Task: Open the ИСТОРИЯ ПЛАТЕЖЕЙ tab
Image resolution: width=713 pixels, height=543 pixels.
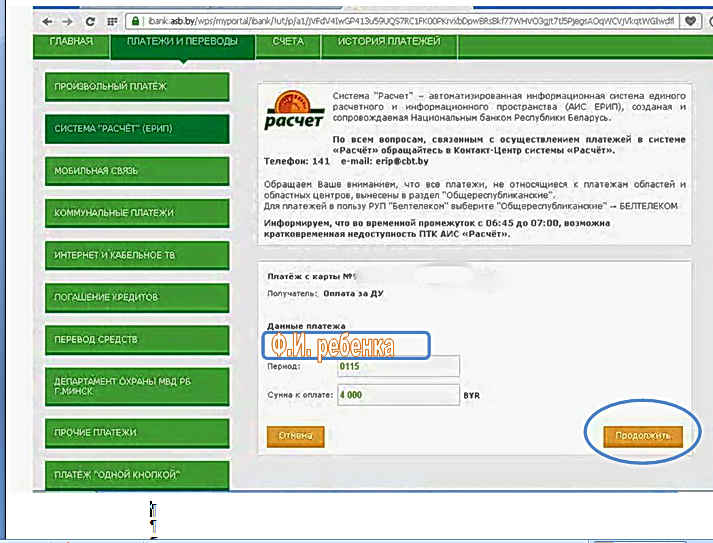Action: pos(388,42)
